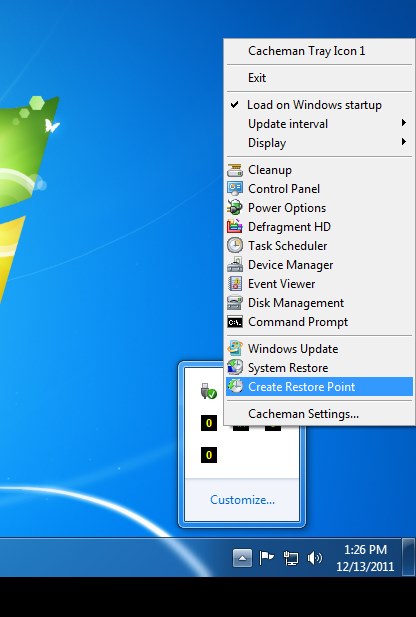Click the Customize... link

coord(242,500)
